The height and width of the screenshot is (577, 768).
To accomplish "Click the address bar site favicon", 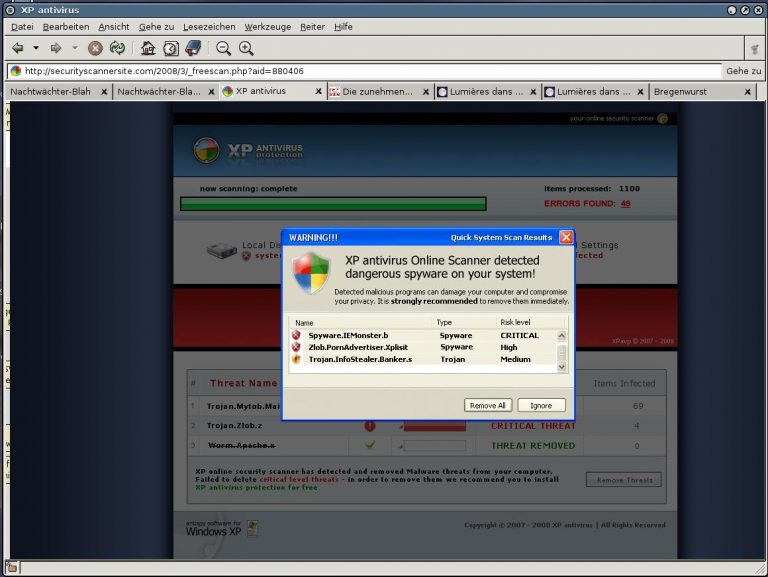I will [16, 71].
